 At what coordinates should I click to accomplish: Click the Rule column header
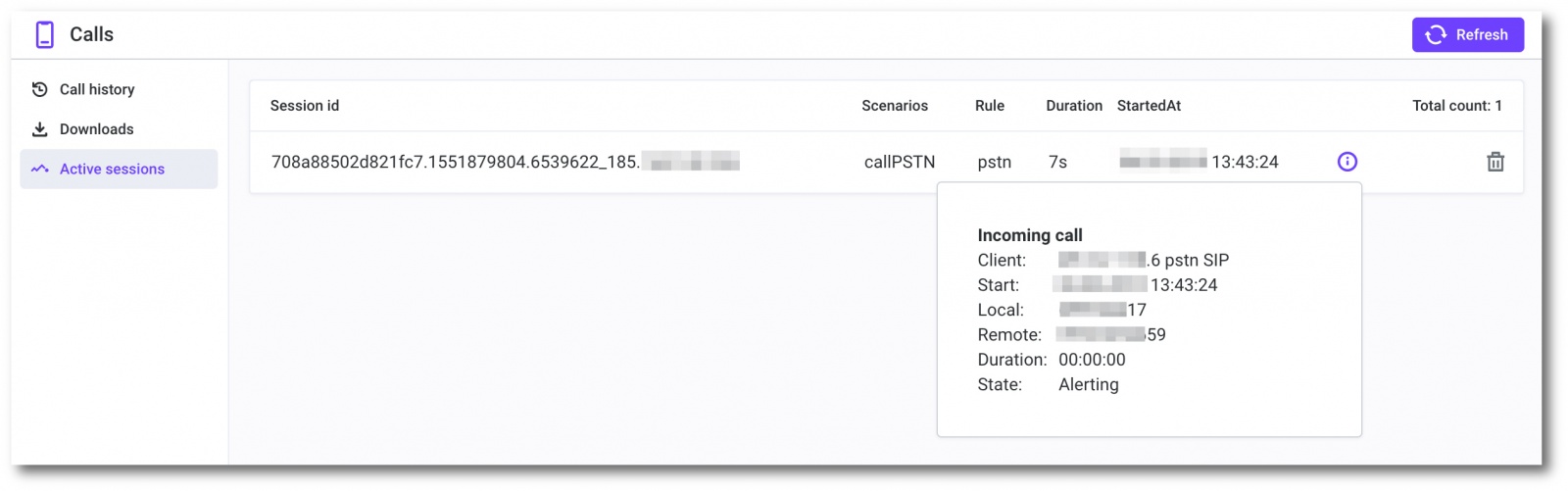pyautogui.click(x=990, y=106)
